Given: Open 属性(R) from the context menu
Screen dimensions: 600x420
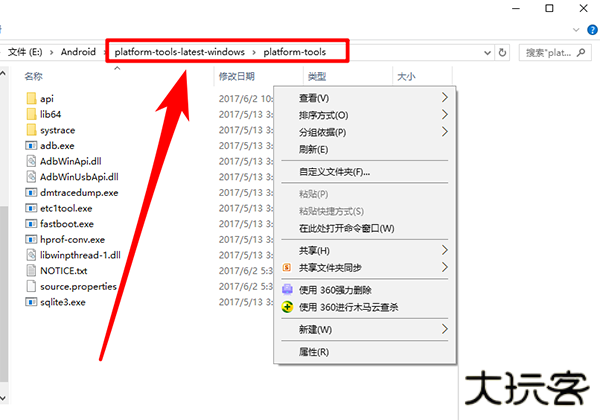Looking at the screenshot, I should click(x=314, y=352).
